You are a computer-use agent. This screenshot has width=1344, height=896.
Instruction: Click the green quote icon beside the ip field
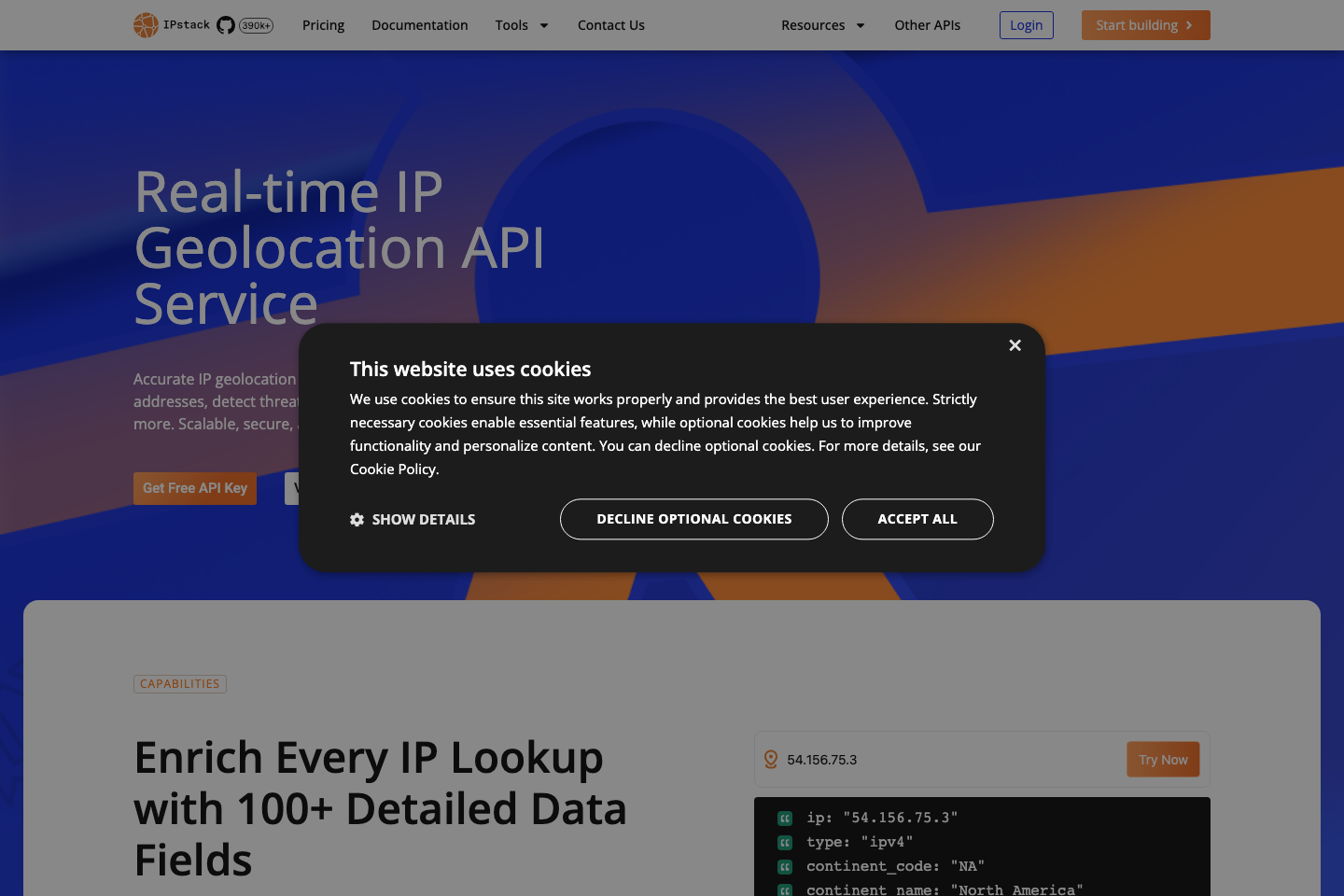(x=784, y=818)
